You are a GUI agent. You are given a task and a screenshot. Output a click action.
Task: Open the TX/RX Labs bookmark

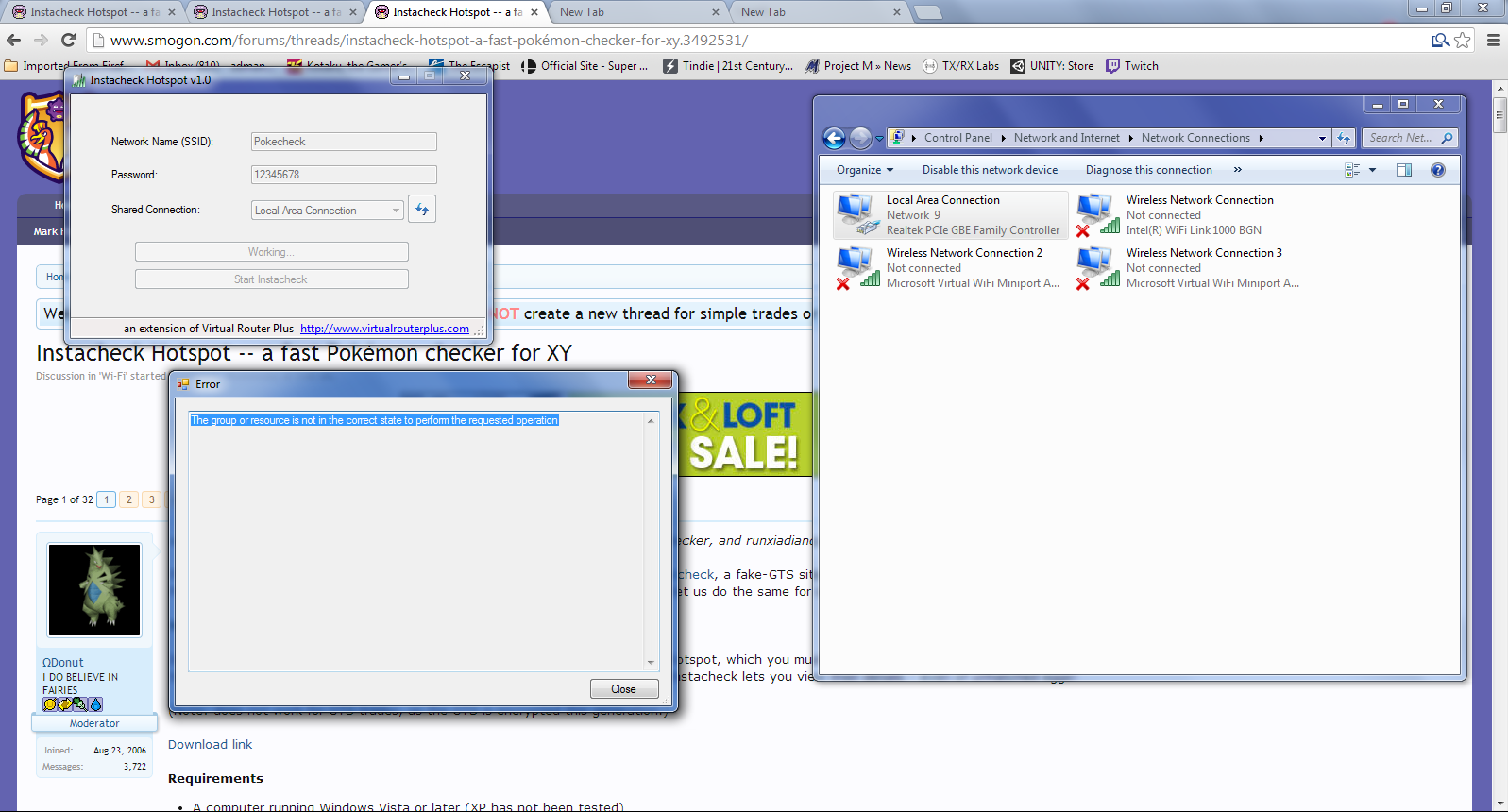click(x=960, y=66)
